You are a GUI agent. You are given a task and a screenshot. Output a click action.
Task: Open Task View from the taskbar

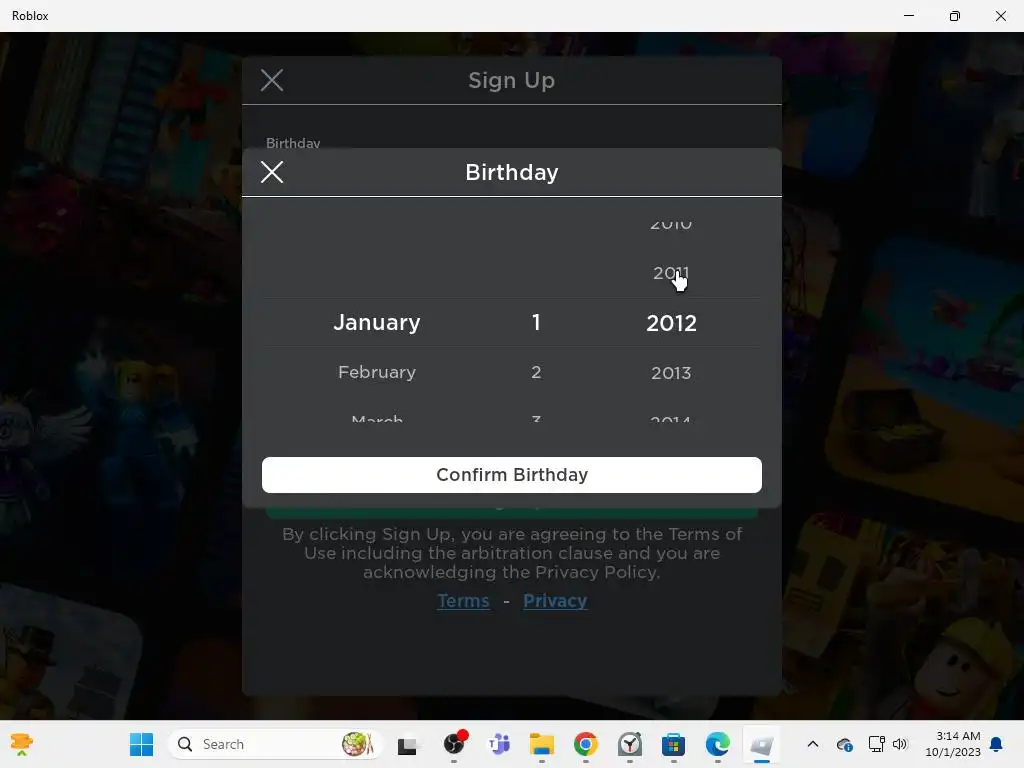coord(408,744)
